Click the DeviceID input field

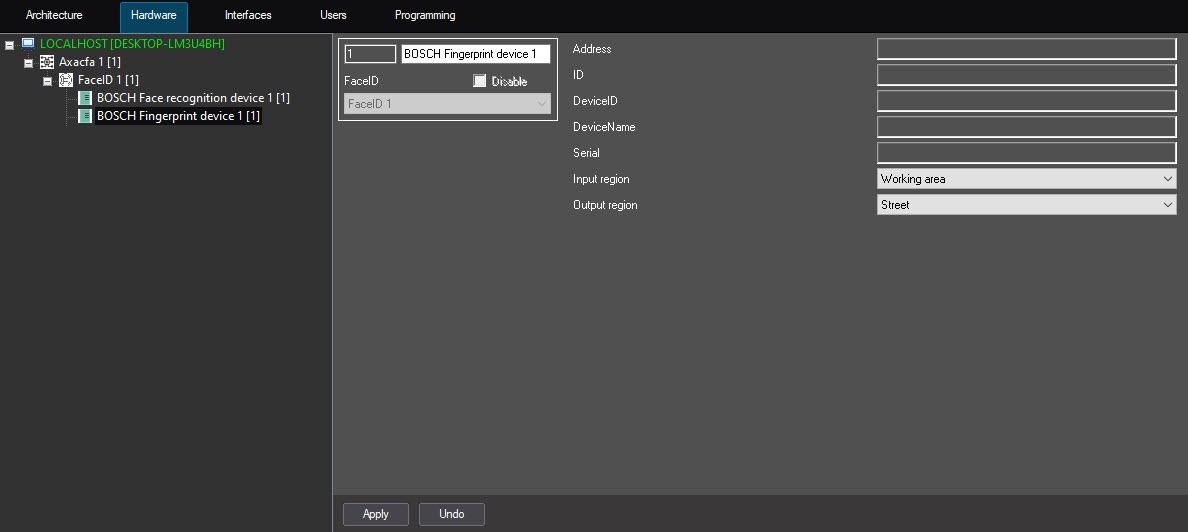pos(1026,101)
